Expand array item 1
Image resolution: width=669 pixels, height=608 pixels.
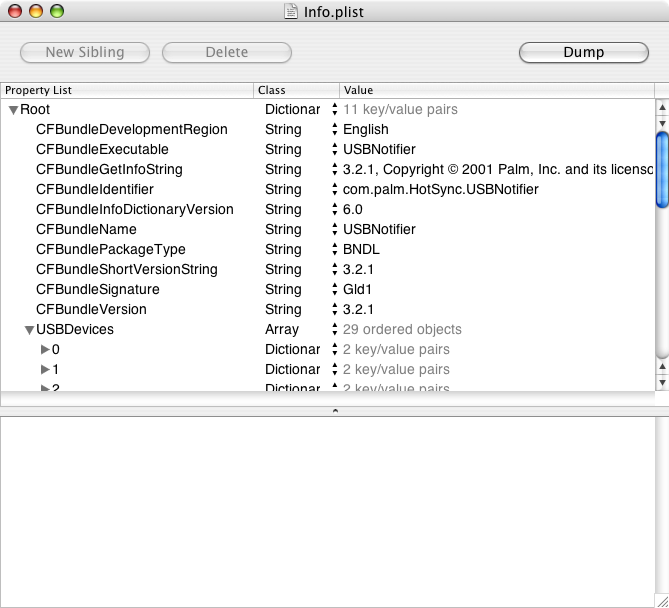(x=45, y=369)
